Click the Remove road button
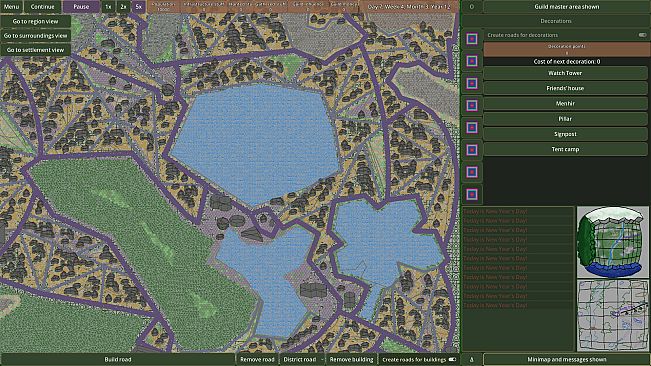The width and height of the screenshot is (651, 366). [257, 359]
